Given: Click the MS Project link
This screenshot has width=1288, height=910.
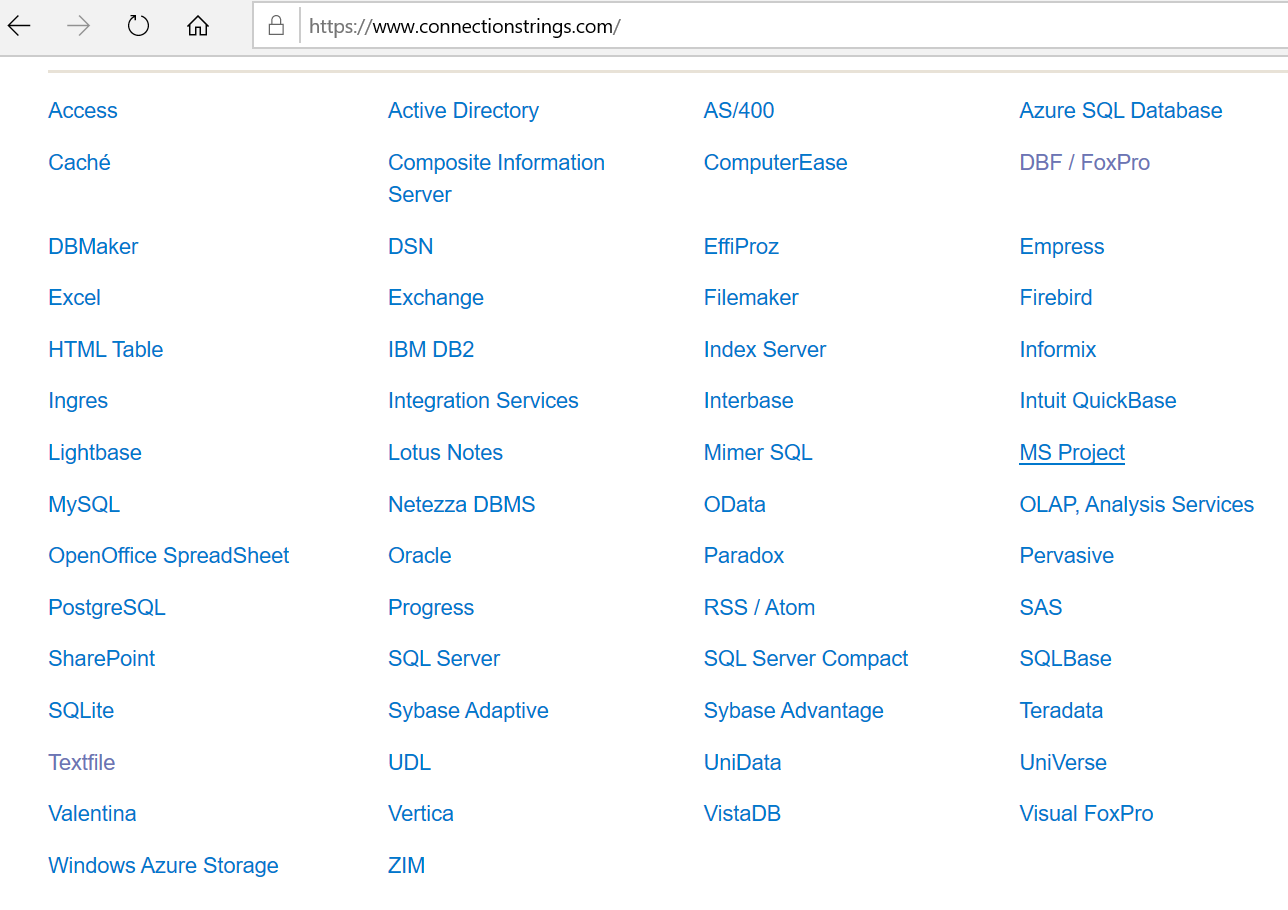Looking at the screenshot, I should click(1072, 453).
